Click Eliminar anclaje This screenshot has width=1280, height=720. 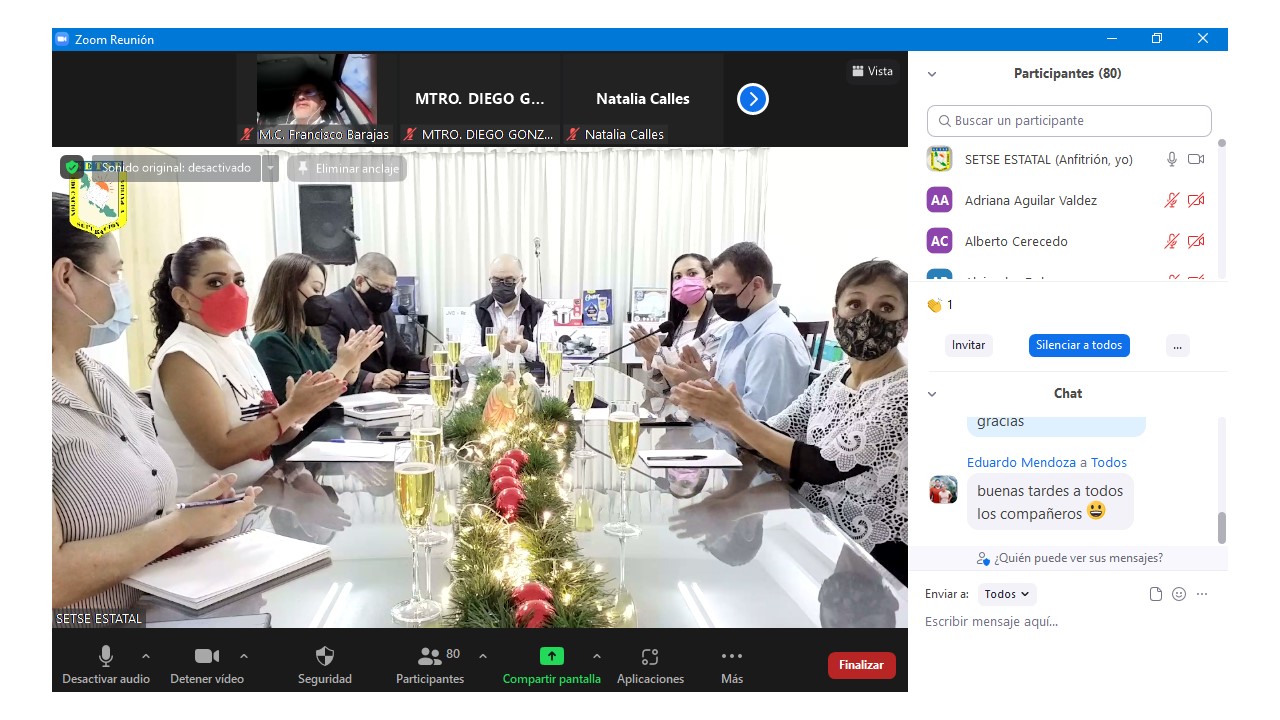click(347, 168)
